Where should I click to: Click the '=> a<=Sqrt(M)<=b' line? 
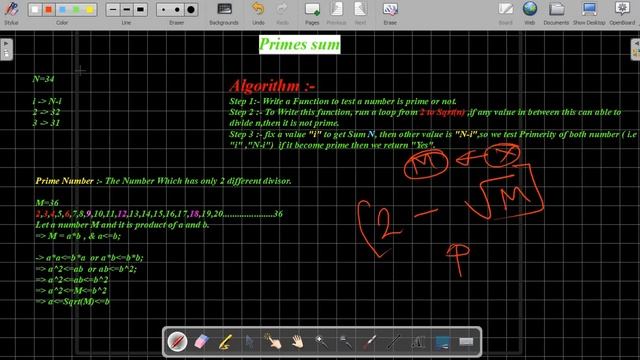coord(73,302)
